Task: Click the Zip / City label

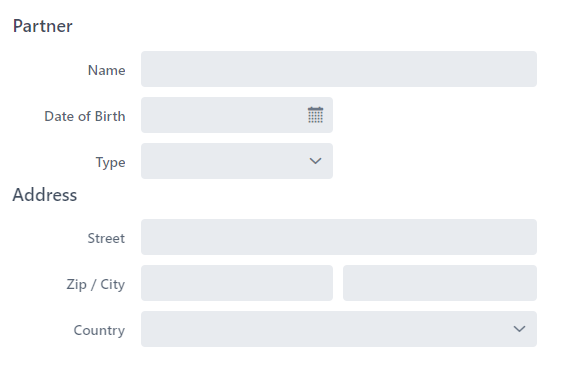Action: pos(96,284)
